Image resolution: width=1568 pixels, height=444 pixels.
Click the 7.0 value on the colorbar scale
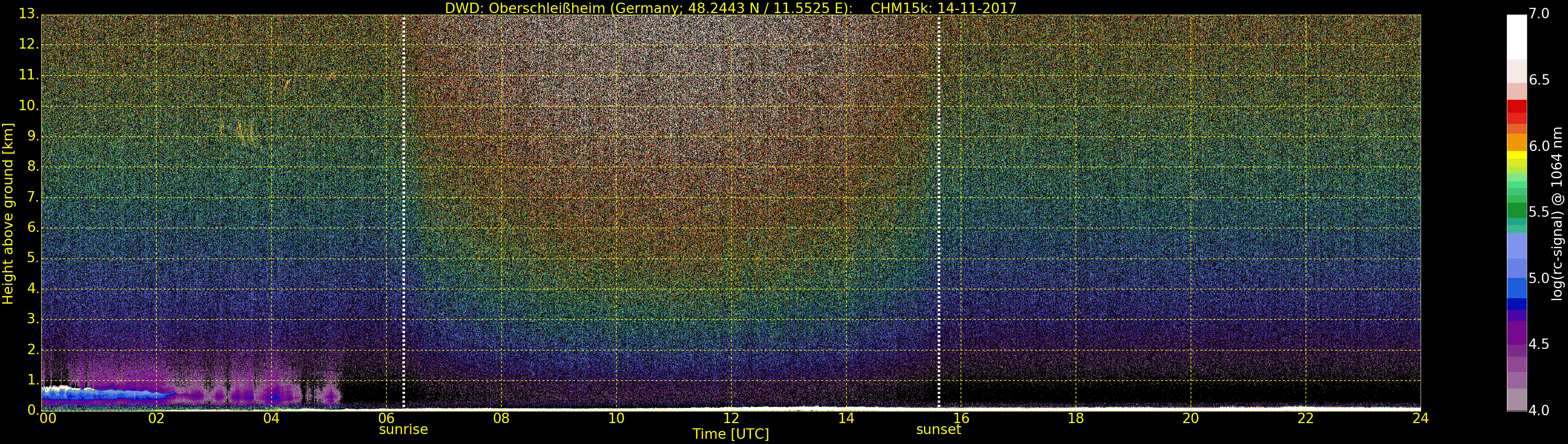[x=1539, y=14]
